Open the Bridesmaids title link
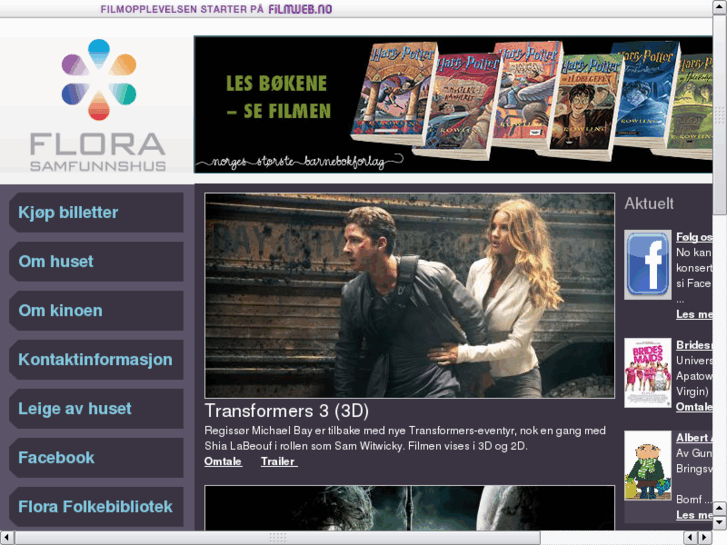This screenshot has width=727, height=545. click(x=694, y=345)
